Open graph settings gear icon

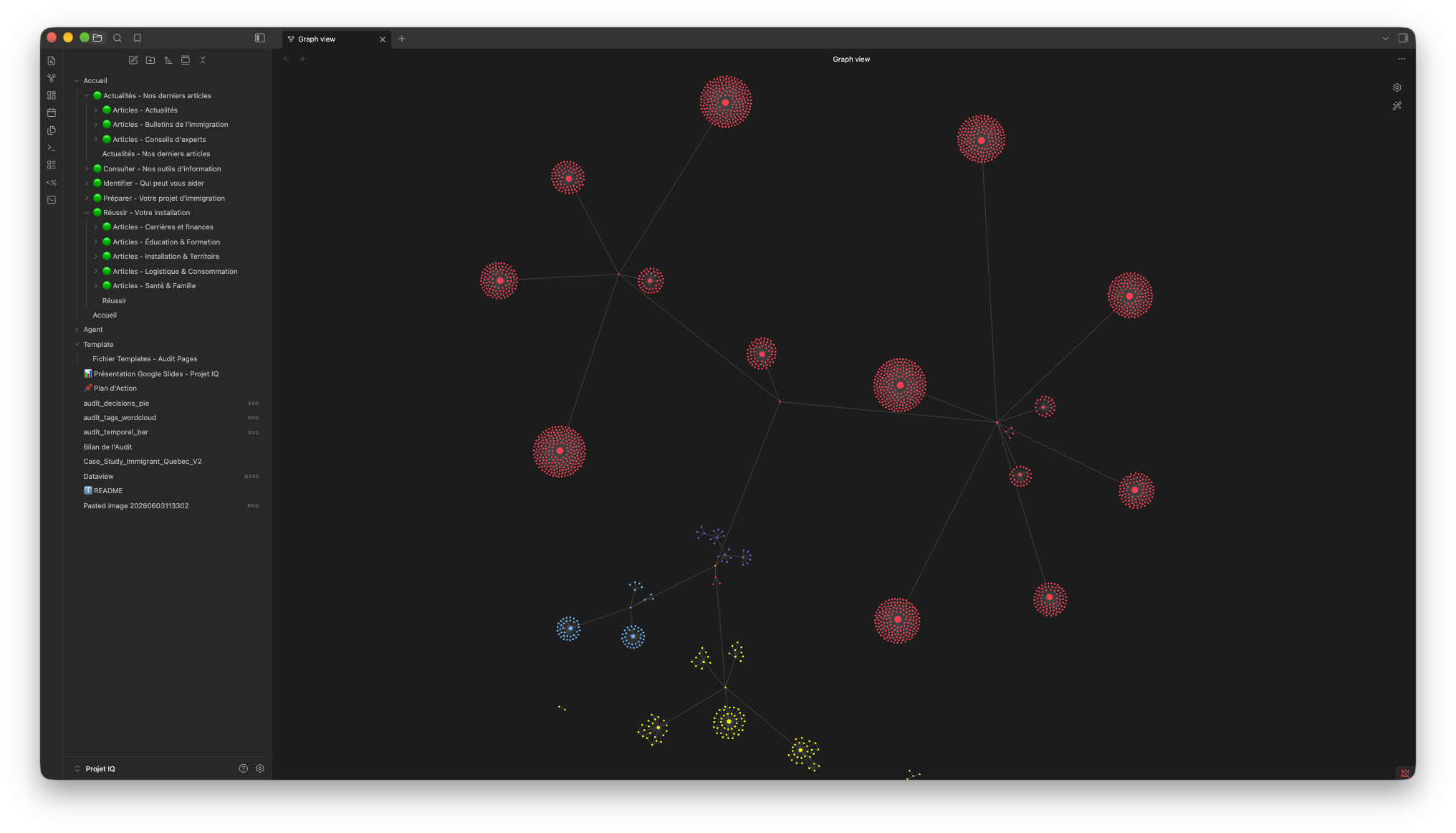click(1397, 87)
